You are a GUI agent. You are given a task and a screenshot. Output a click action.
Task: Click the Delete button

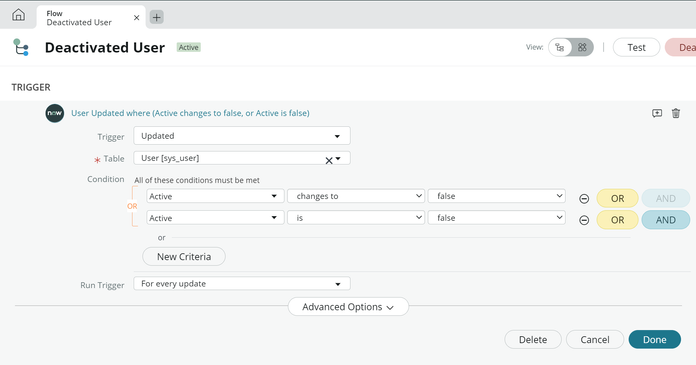(533, 340)
